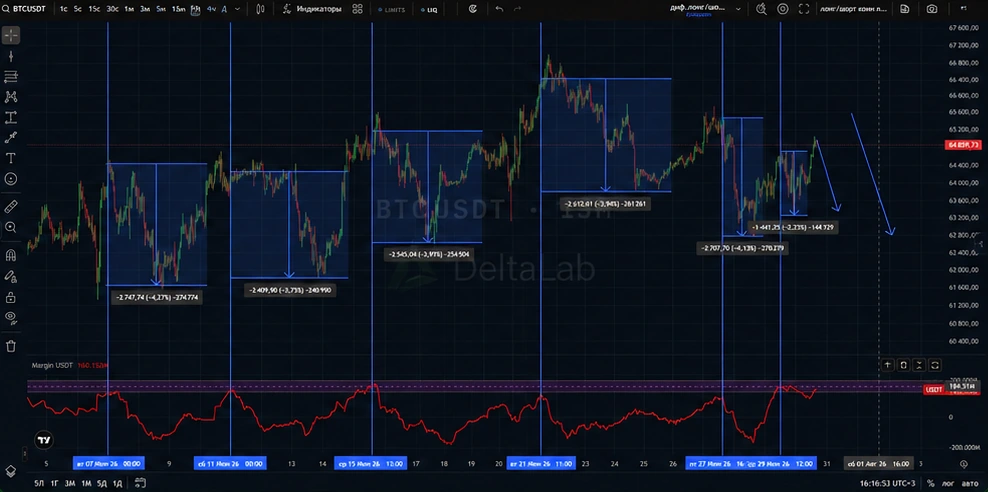The image size is (988, 492).
Task: Activate the zoom in tool
Action: point(11,227)
